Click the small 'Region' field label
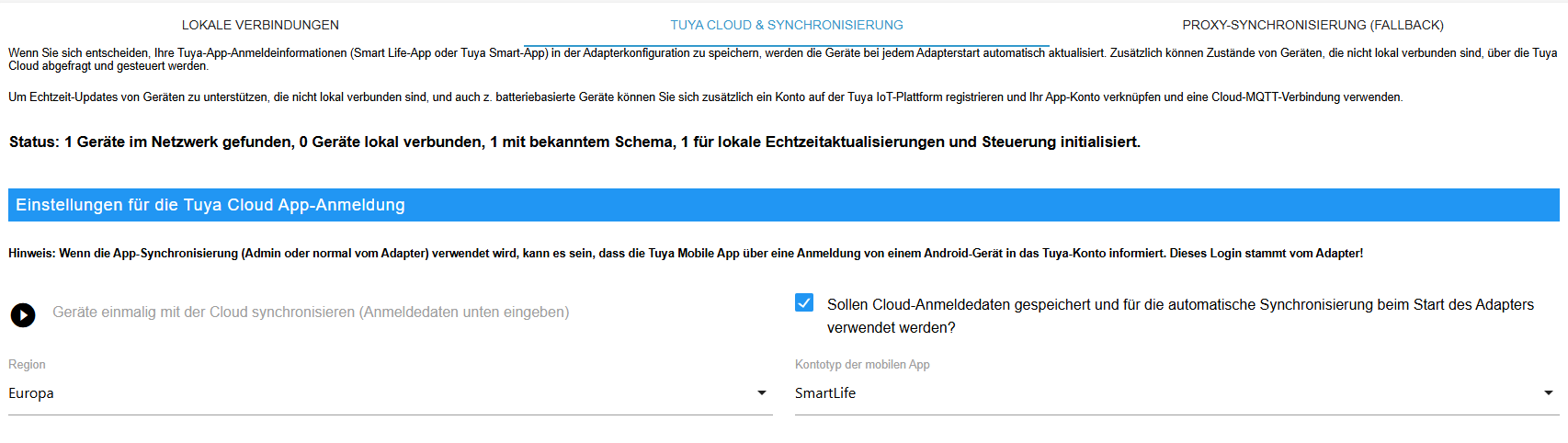The width and height of the screenshot is (1568, 443). pos(27,365)
